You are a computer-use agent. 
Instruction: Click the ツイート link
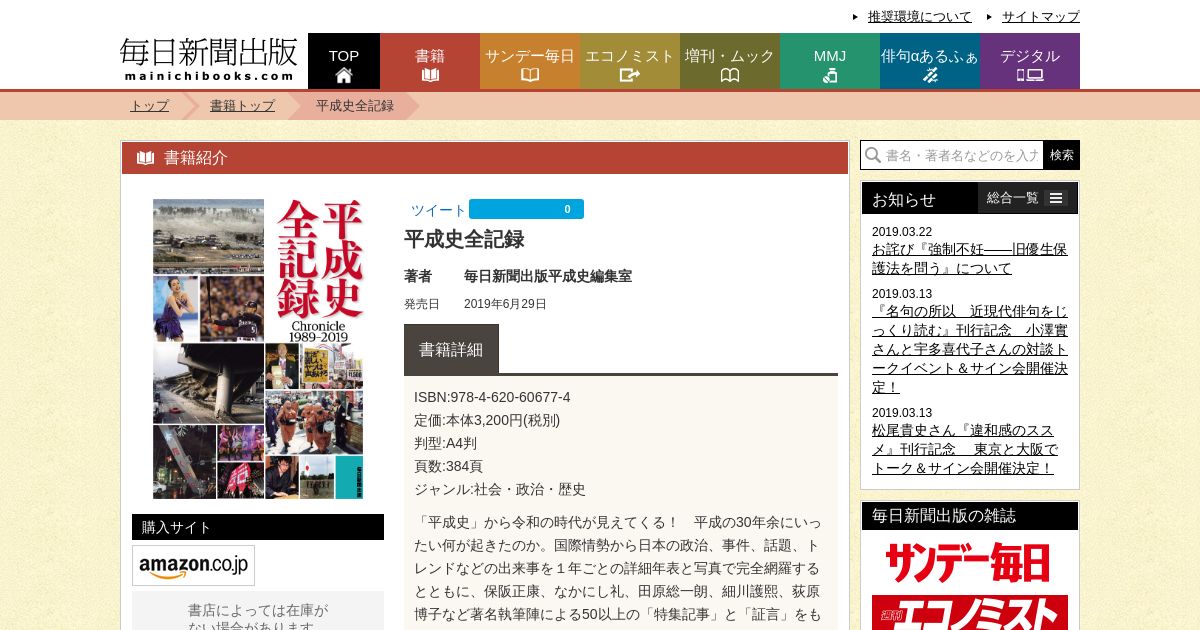pyautogui.click(x=438, y=210)
